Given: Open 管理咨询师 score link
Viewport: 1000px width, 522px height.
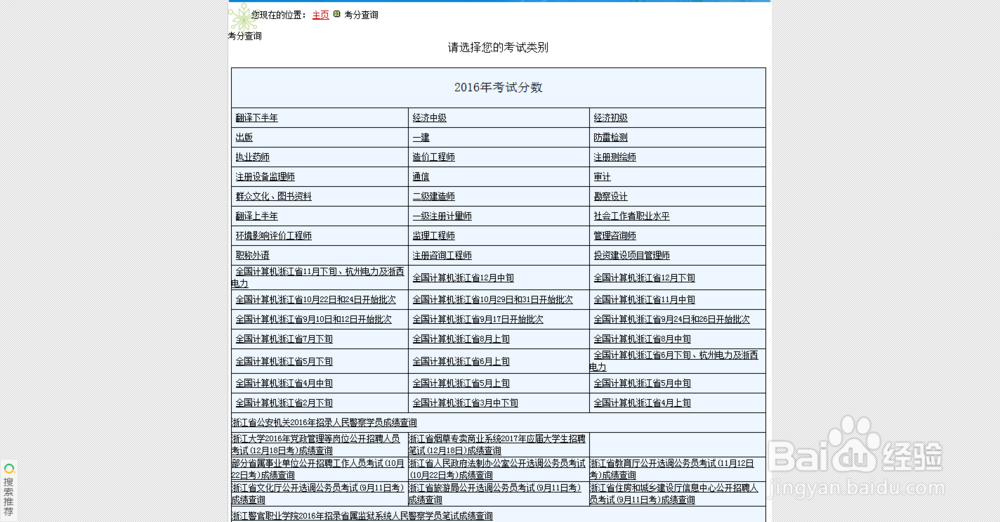Looking at the screenshot, I should [615, 236].
